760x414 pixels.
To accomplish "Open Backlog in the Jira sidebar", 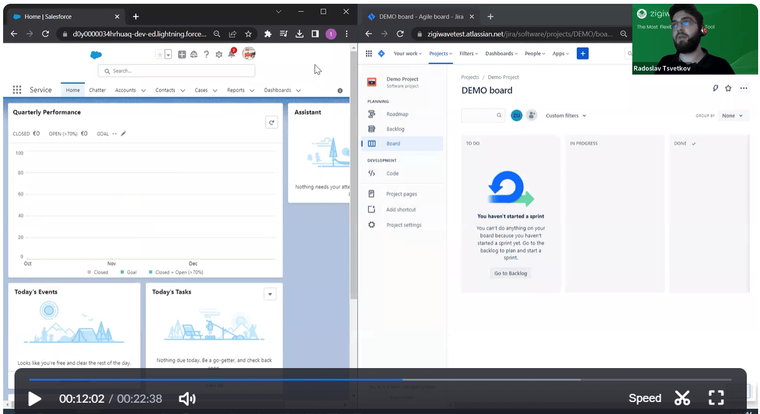I will point(402,129).
